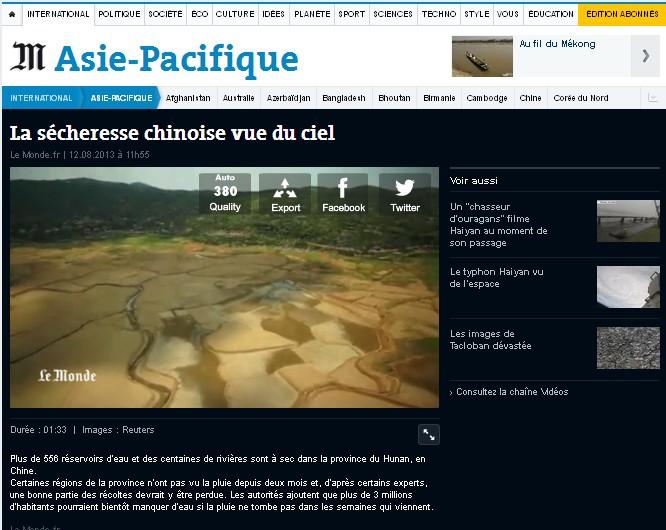Viewport: 666px width, 530px height.
Task: Open the video Quality 380 setting
Action: pos(225,193)
